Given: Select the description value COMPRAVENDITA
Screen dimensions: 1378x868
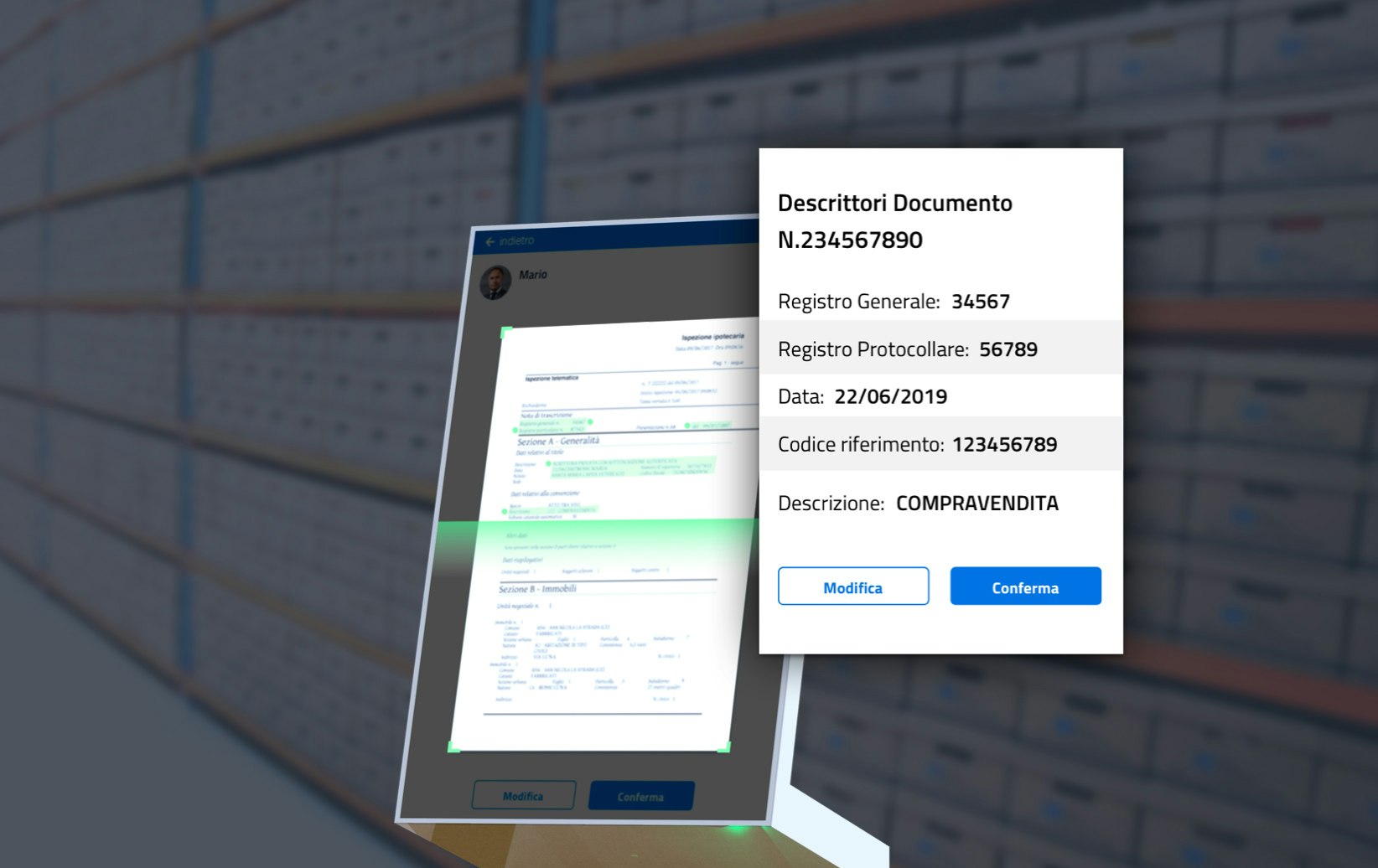Looking at the screenshot, I should [977, 504].
